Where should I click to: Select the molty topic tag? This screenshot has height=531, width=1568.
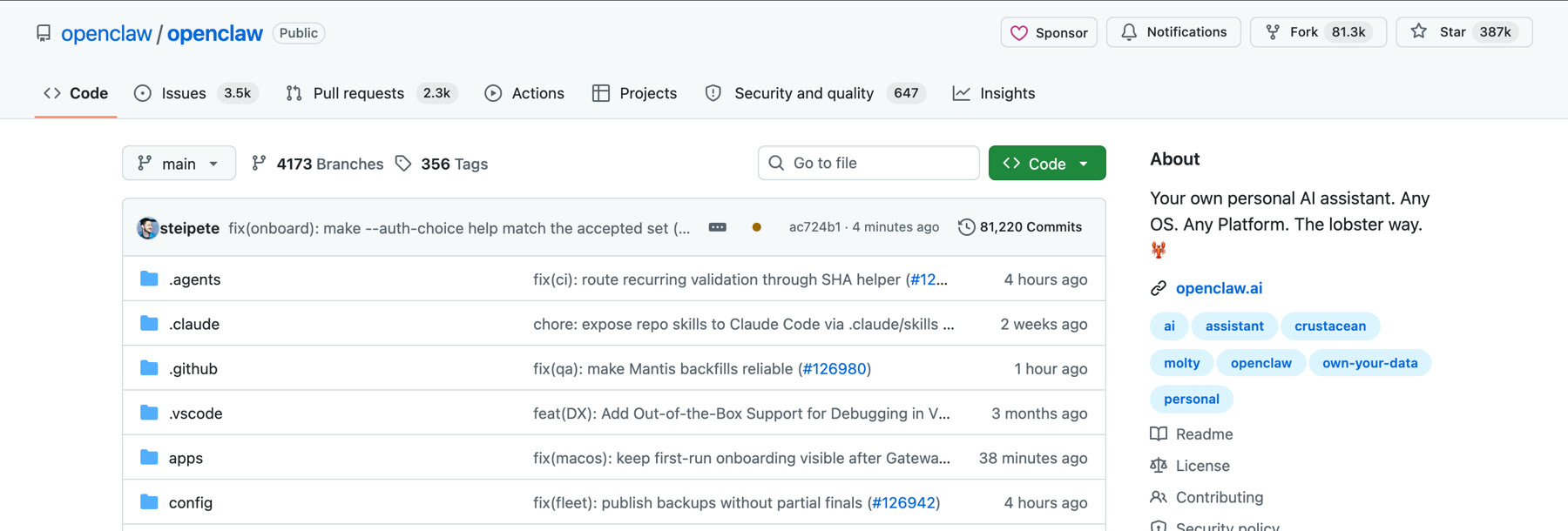pyautogui.click(x=1182, y=363)
